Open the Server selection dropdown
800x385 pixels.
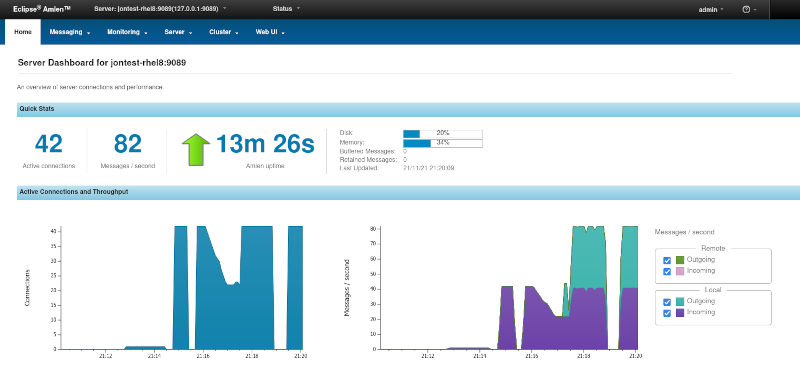[x=160, y=9]
